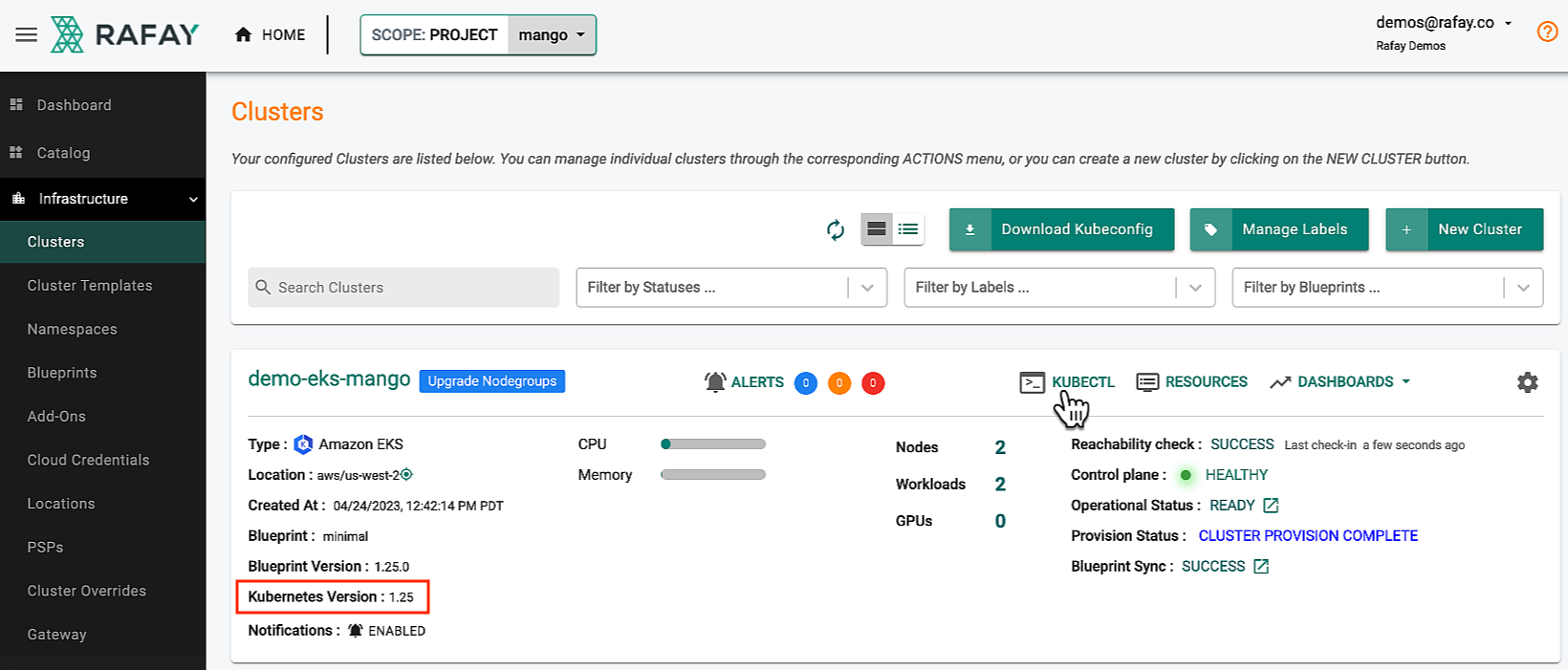Screen dimensions: 1568x670
Task: Click the Amazon EKS type icon
Action: click(x=303, y=444)
